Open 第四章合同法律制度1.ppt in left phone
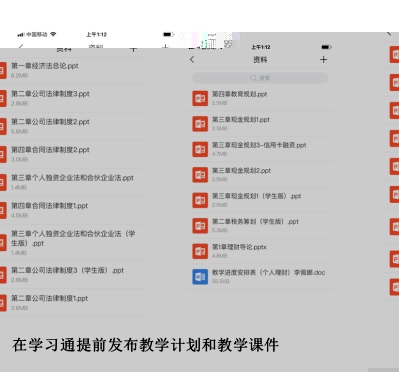Image resolution: width=399 pixels, height=372 pixels. (50, 206)
